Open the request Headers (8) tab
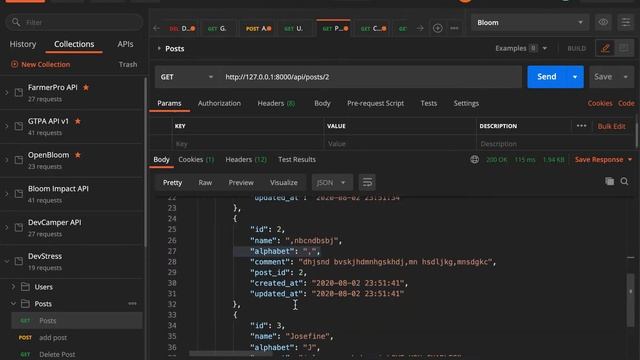The width and height of the screenshot is (640, 360). tap(276, 103)
